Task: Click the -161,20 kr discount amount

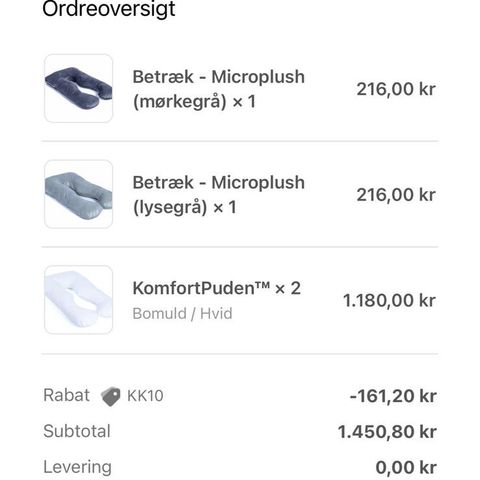Action: pyautogui.click(x=393, y=396)
